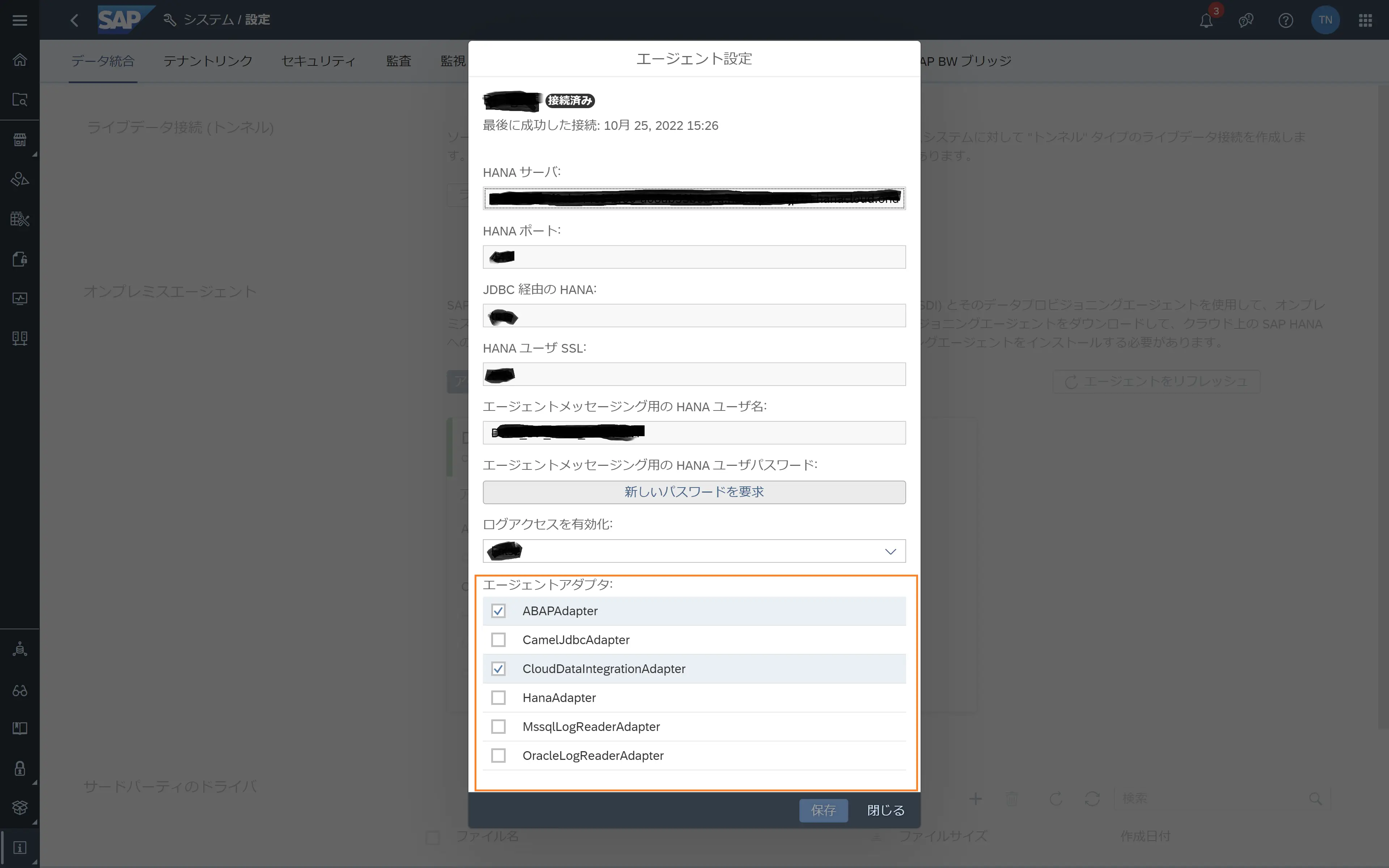The height and width of the screenshot is (868, 1389).
Task: Open Space Management sidebar icon
Action: (20, 649)
